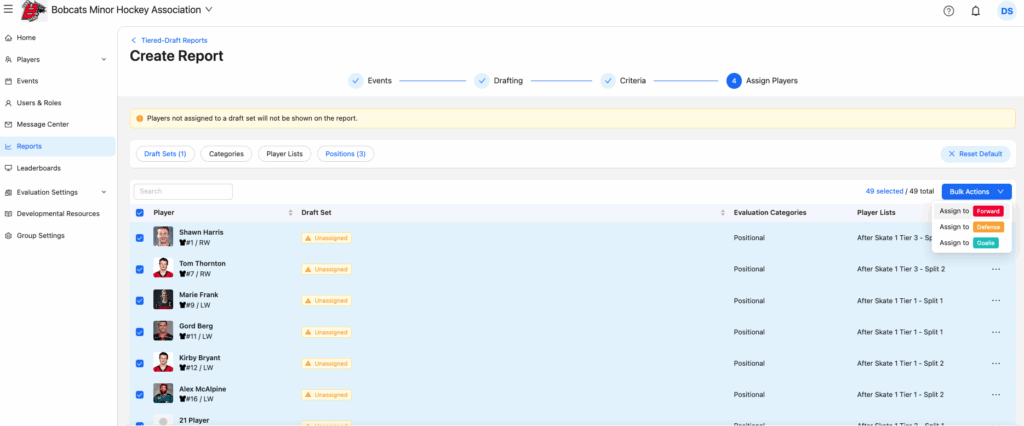
Task: Open the Bulk Actions dropdown
Action: (976, 191)
